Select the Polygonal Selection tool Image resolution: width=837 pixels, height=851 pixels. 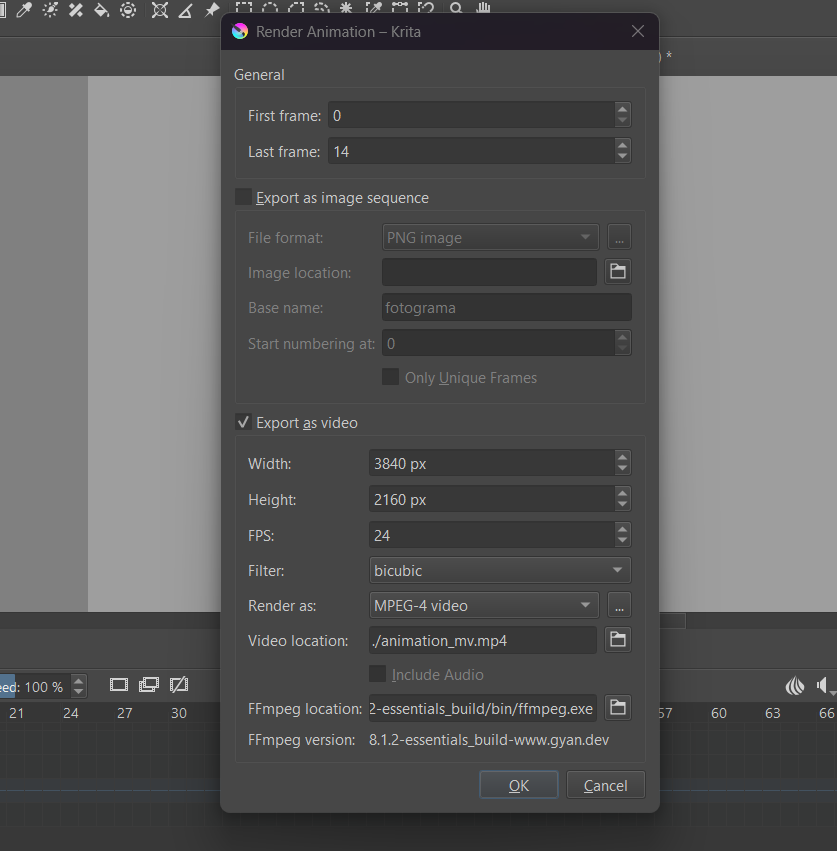(296, 8)
